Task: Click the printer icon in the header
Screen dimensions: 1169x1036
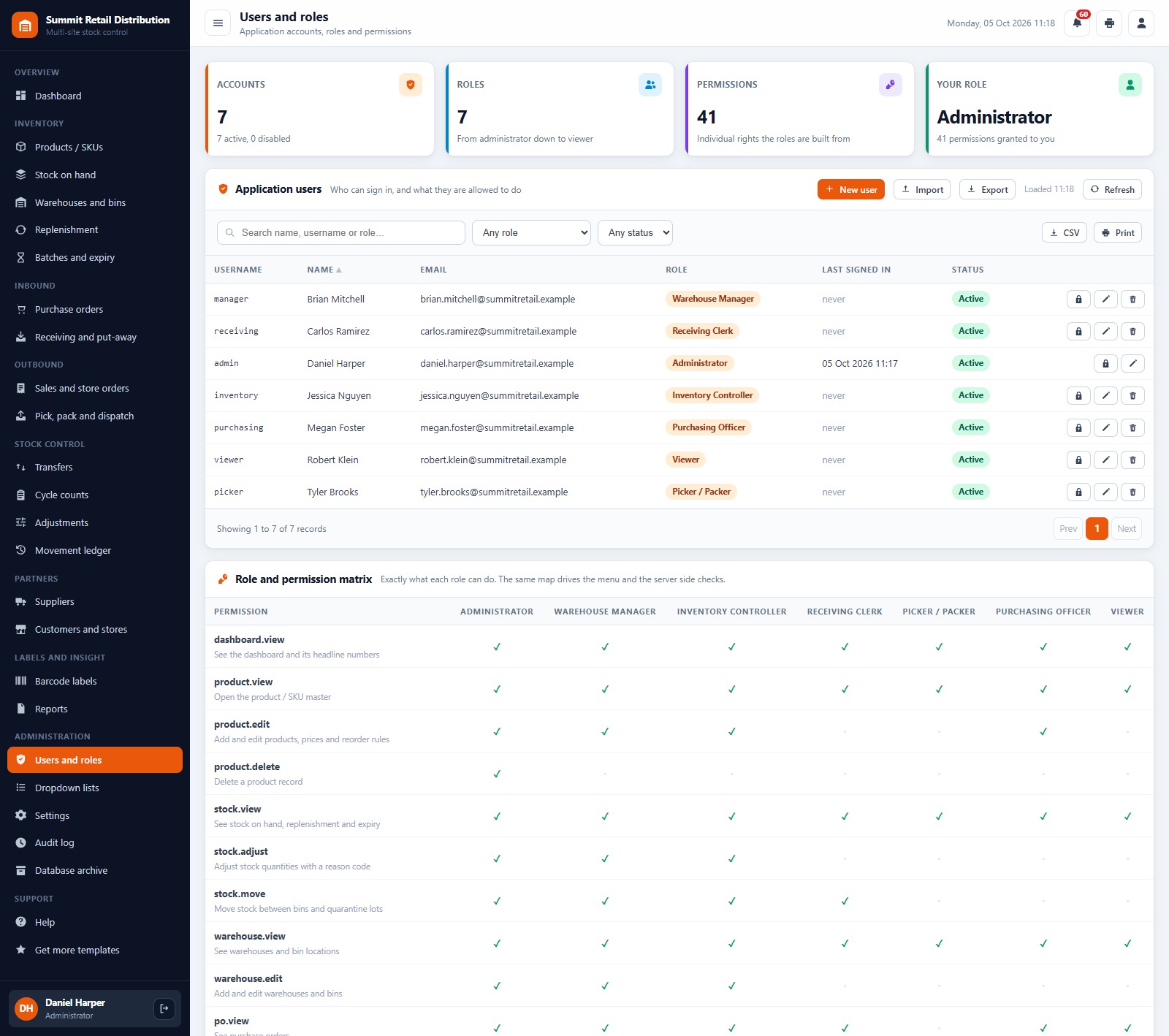Action: coord(1109,23)
